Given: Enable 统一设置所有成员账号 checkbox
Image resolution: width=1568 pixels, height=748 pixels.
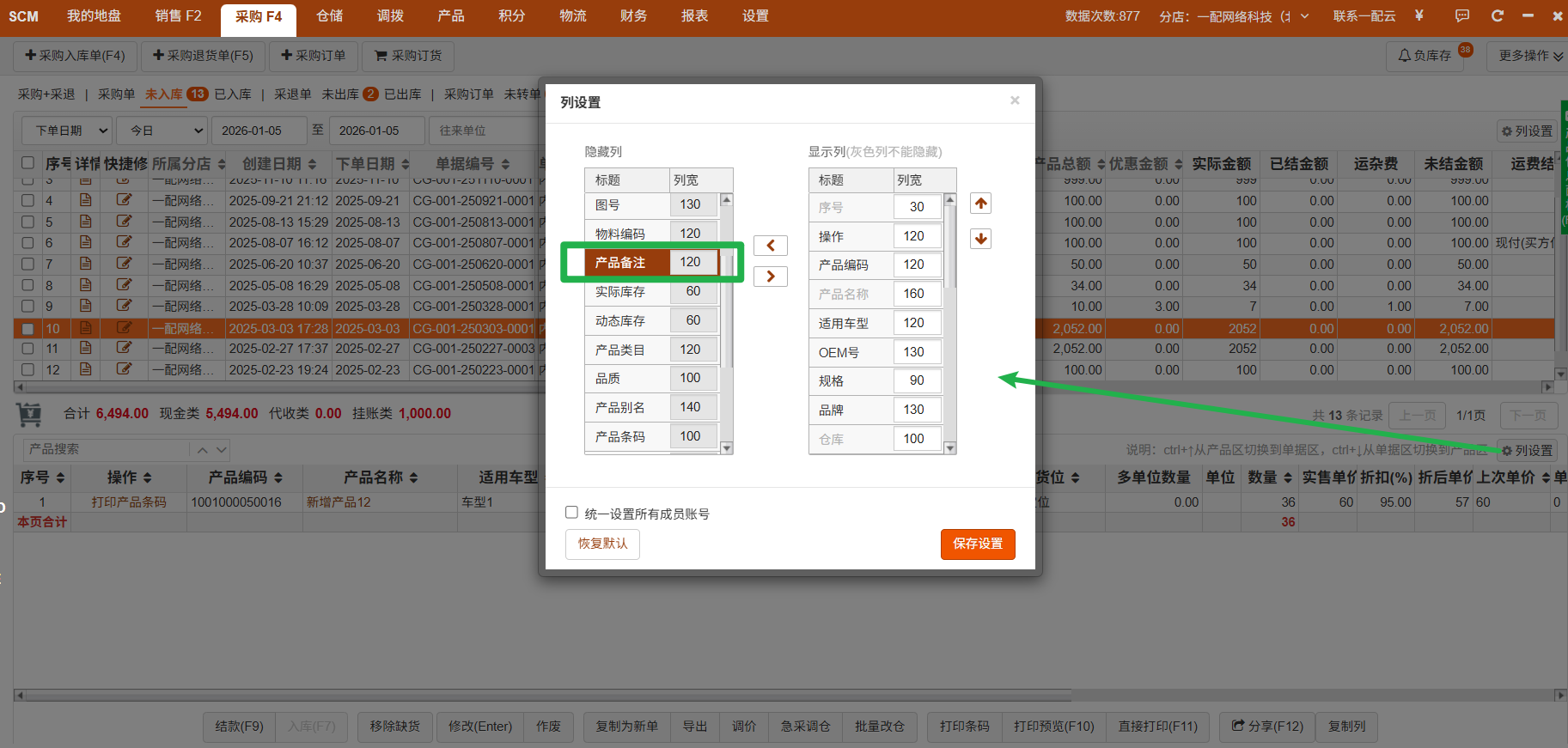Looking at the screenshot, I should (x=571, y=513).
